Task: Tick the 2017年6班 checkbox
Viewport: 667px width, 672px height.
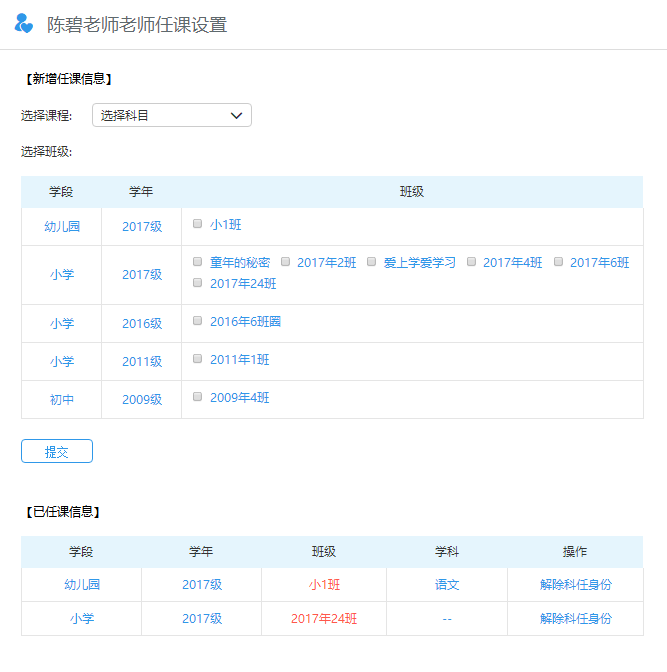Action: tap(558, 262)
